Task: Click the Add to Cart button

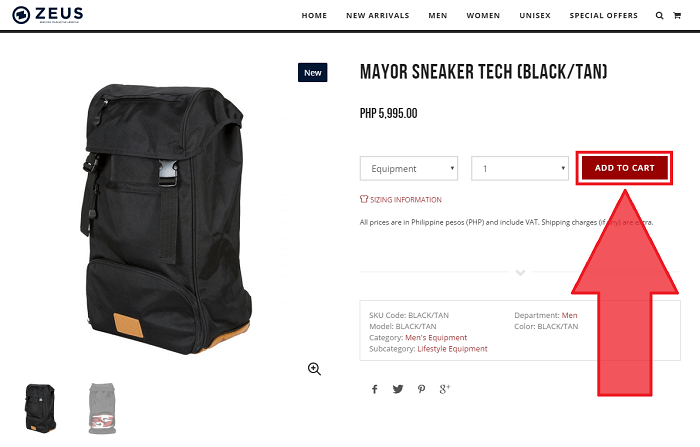Action: click(x=624, y=168)
